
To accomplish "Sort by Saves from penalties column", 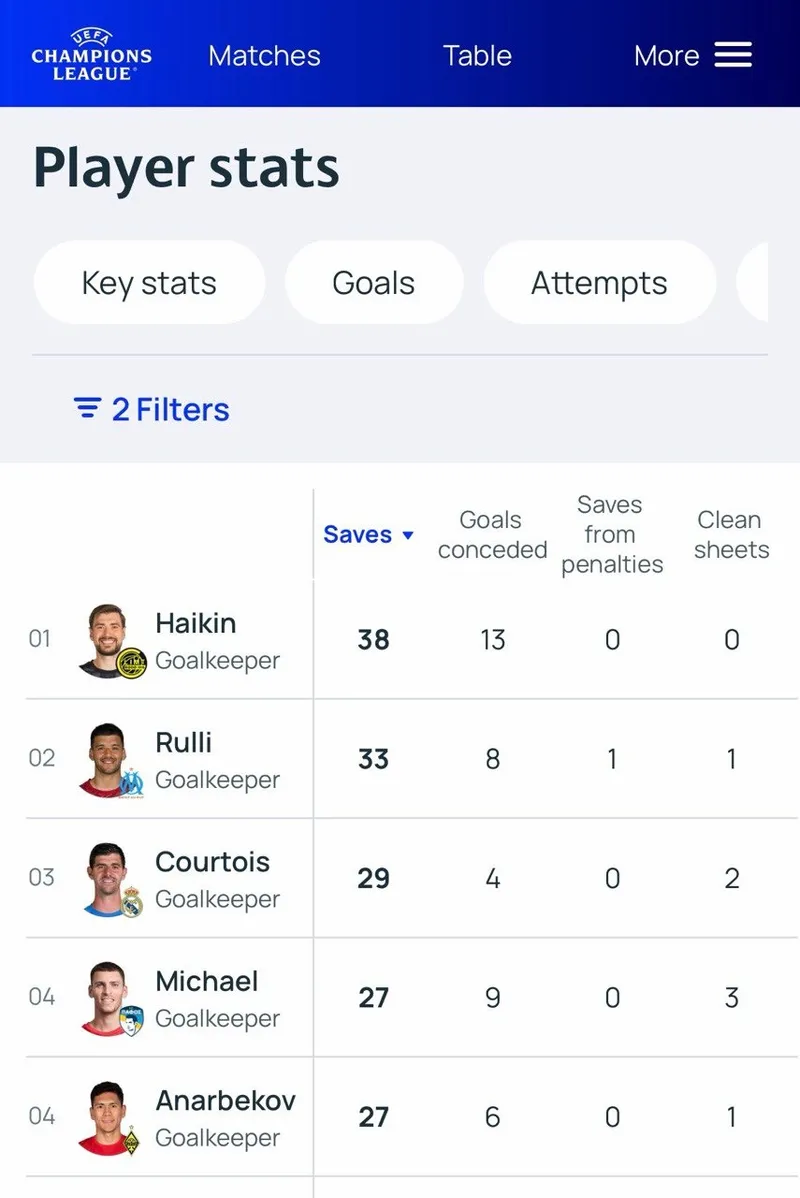I will coord(611,535).
